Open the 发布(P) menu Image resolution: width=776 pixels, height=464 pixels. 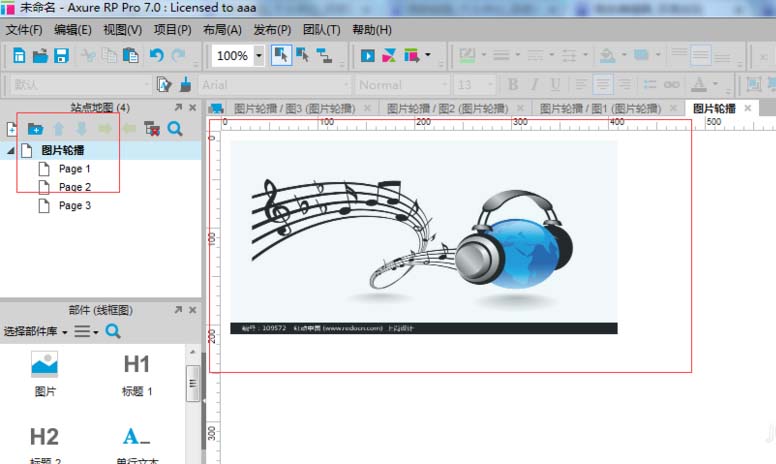pyautogui.click(x=272, y=30)
